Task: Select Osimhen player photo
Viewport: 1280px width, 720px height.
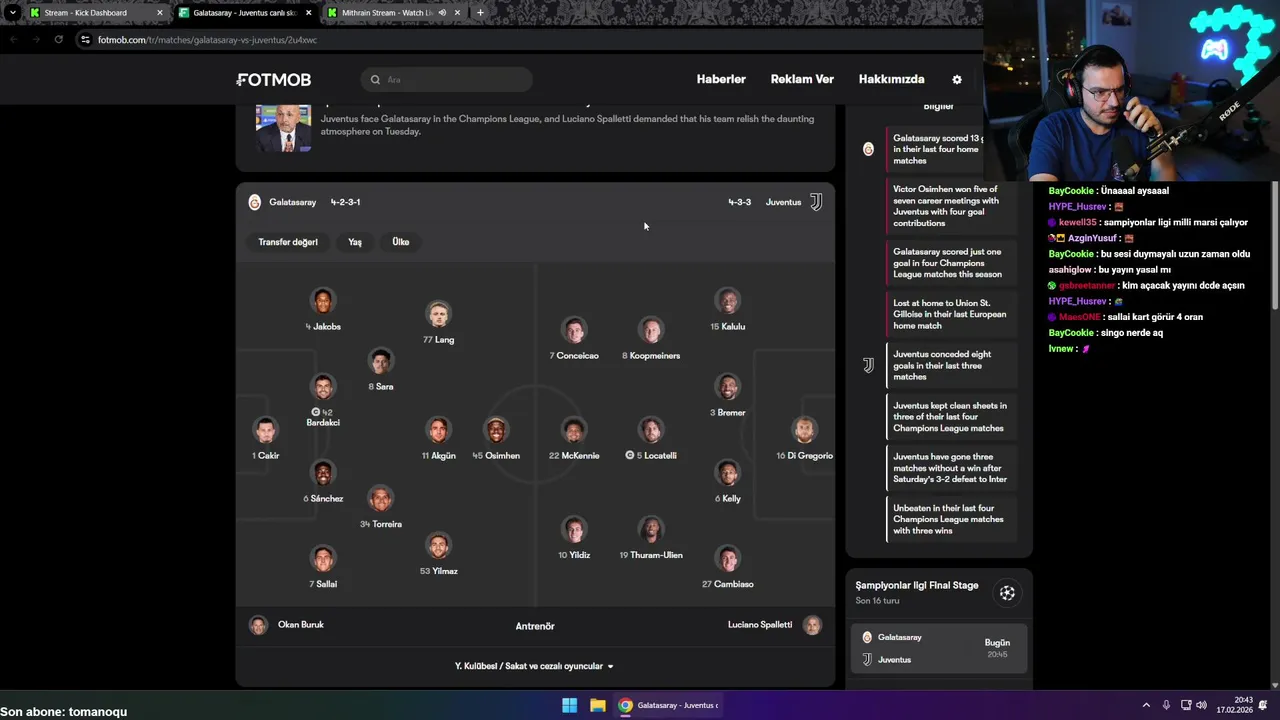Action: coord(496,430)
